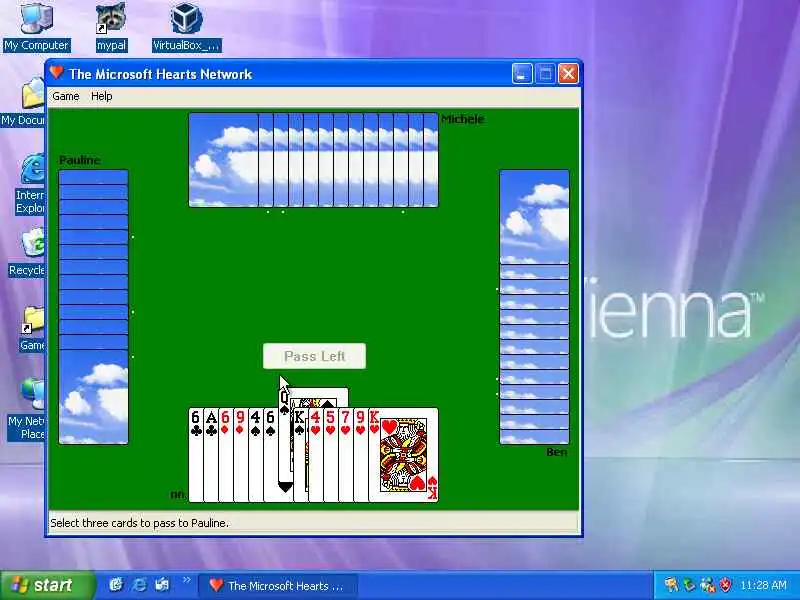
Task: Close the Microsoft Hearts Network window
Action: (x=568, y=74)
